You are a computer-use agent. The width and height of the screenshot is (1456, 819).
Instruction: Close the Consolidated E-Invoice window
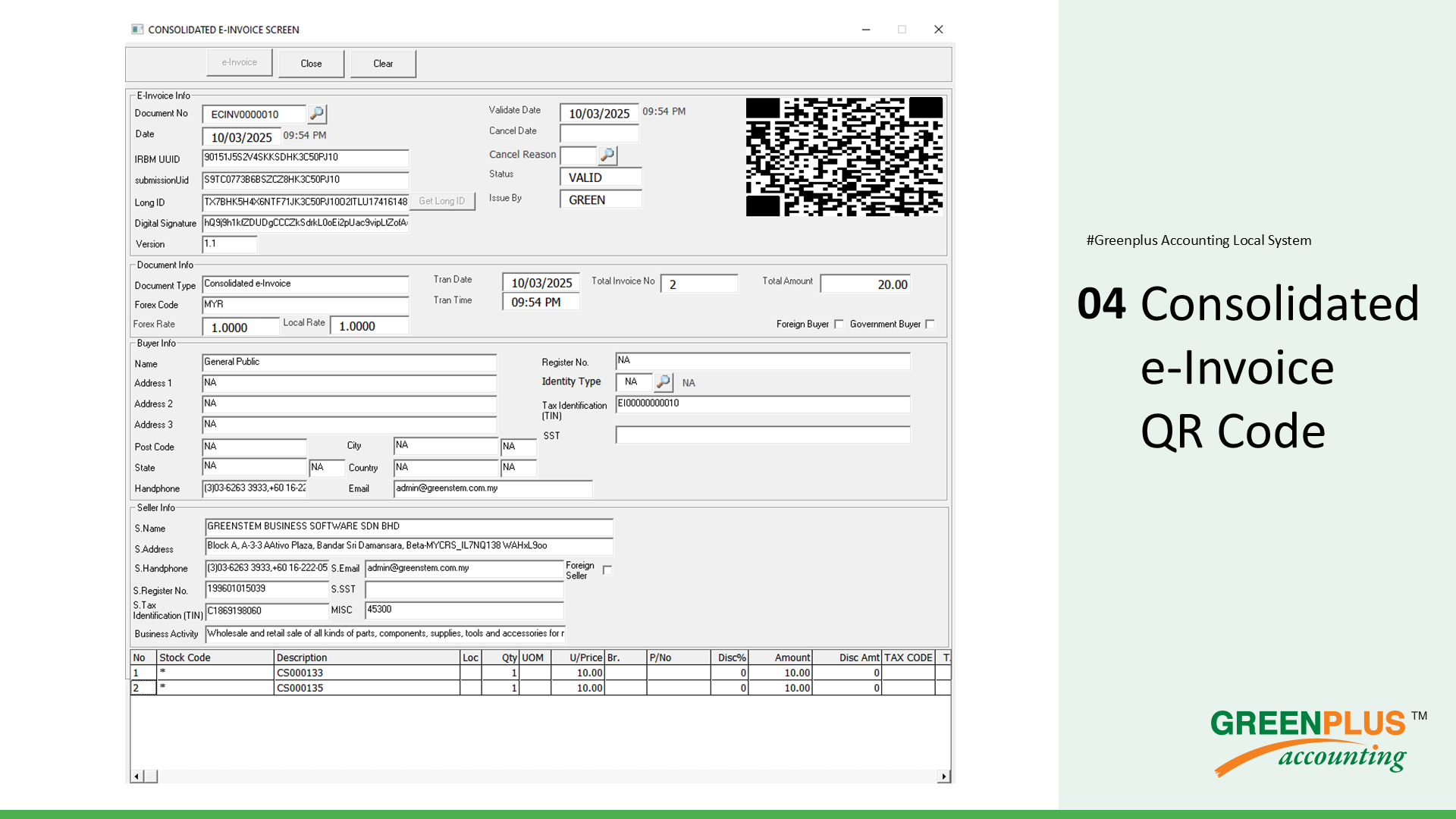[x=938, y=30]
